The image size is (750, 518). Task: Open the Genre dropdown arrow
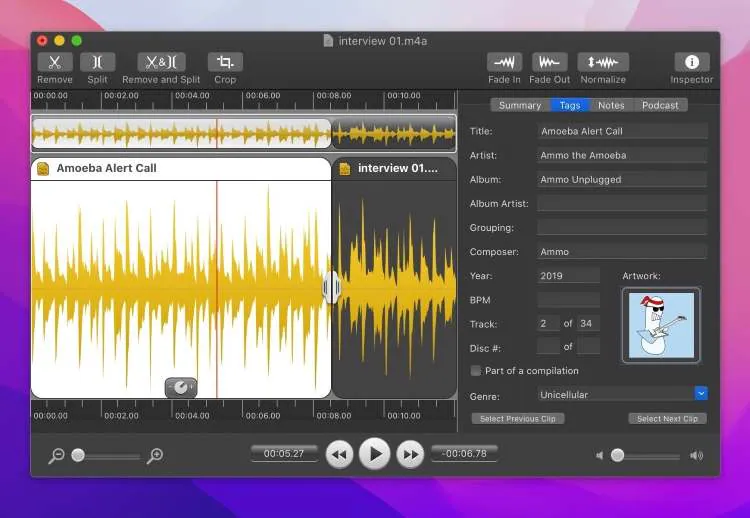[701, 394]
